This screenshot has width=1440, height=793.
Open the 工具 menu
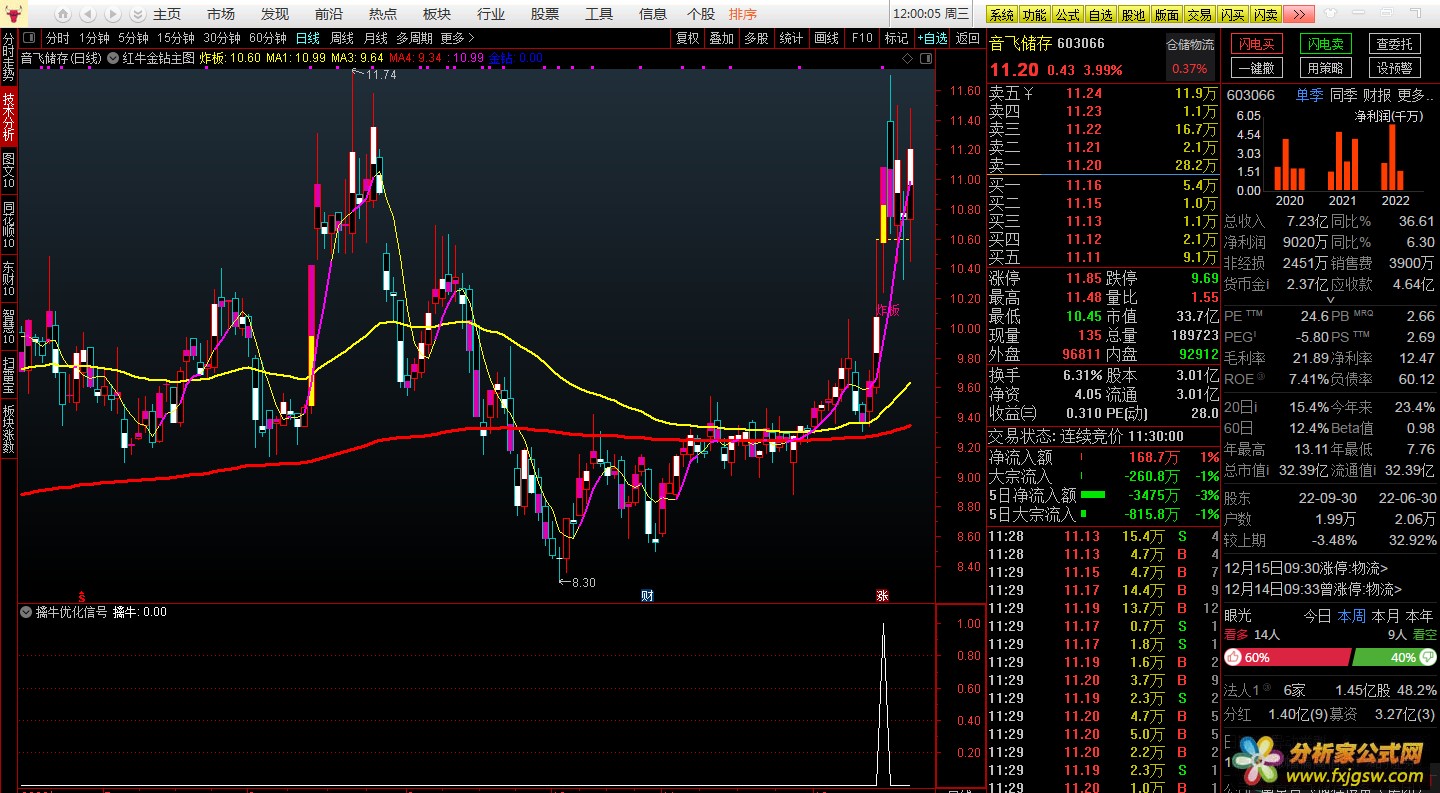(x=599, y=14)
